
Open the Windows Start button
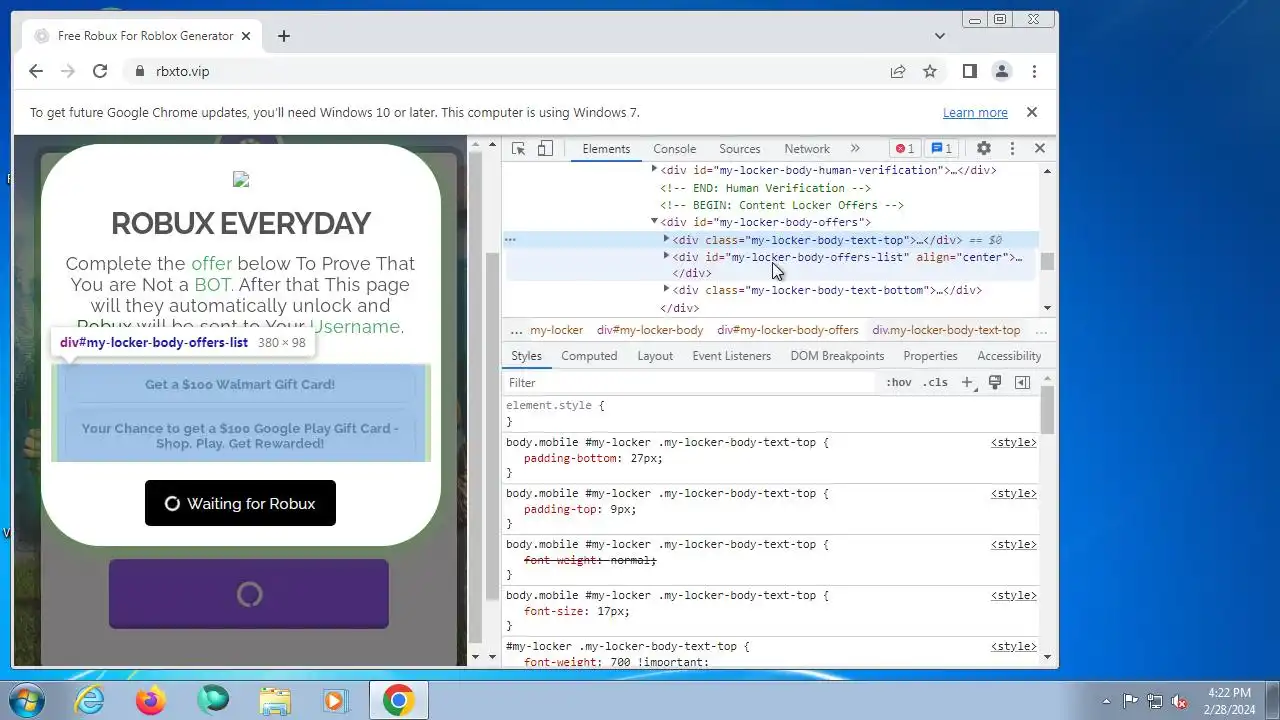[x=27, y=700]
